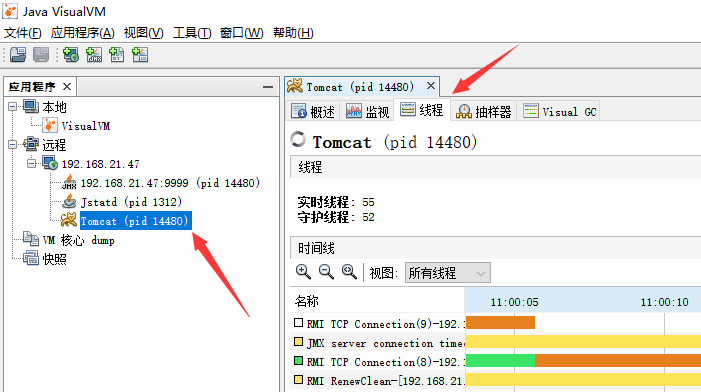Image resolution: width=701 pixels, height=392 pixels.
Task: Click the green segment of RMI TCP Connection(8)
Action: (x=500, y=361)
